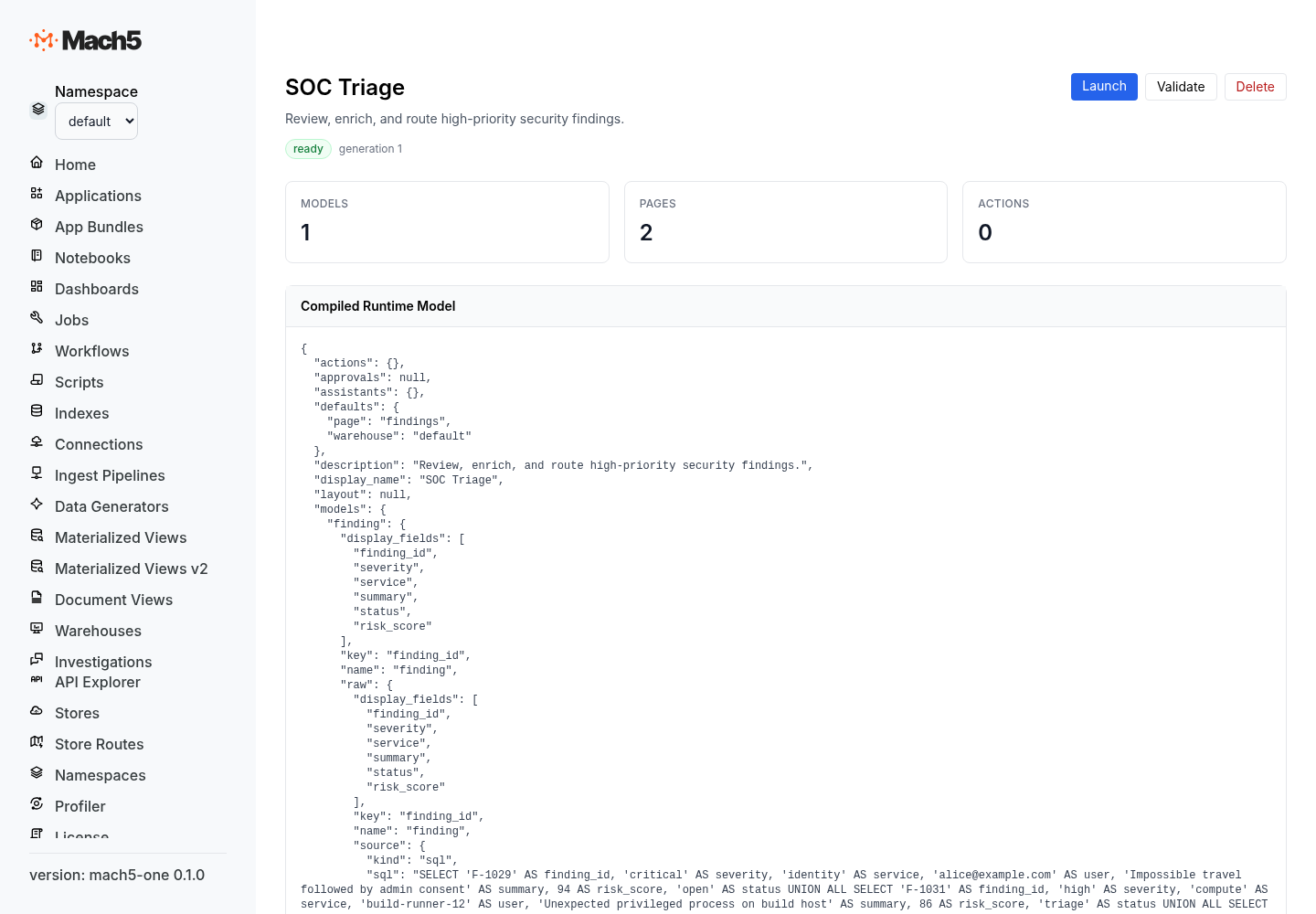Click the MODELS count card
This screenshot has width=1316, height=914.
click(x=447, y=222)
